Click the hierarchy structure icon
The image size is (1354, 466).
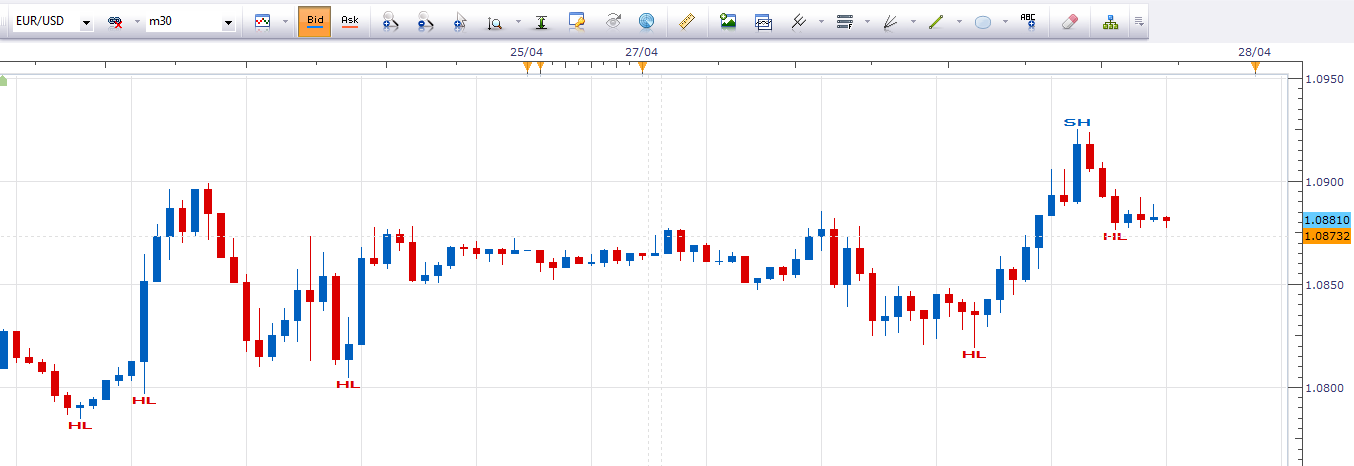click(1111, 21)
